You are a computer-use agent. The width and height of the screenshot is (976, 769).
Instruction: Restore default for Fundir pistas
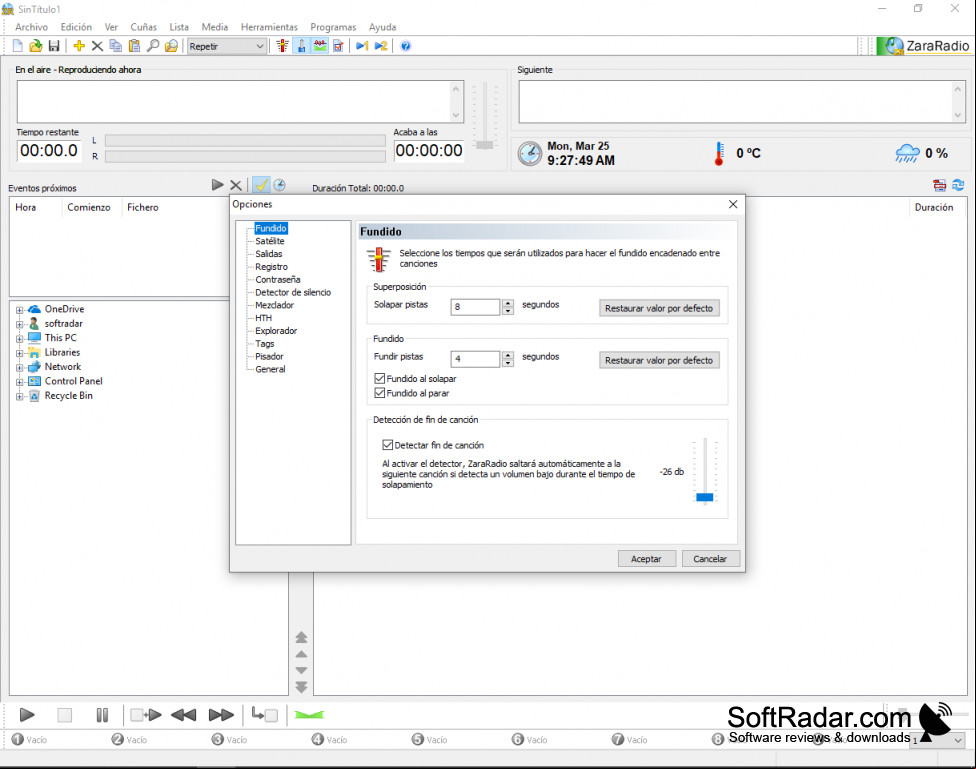(x=659, y=361)
